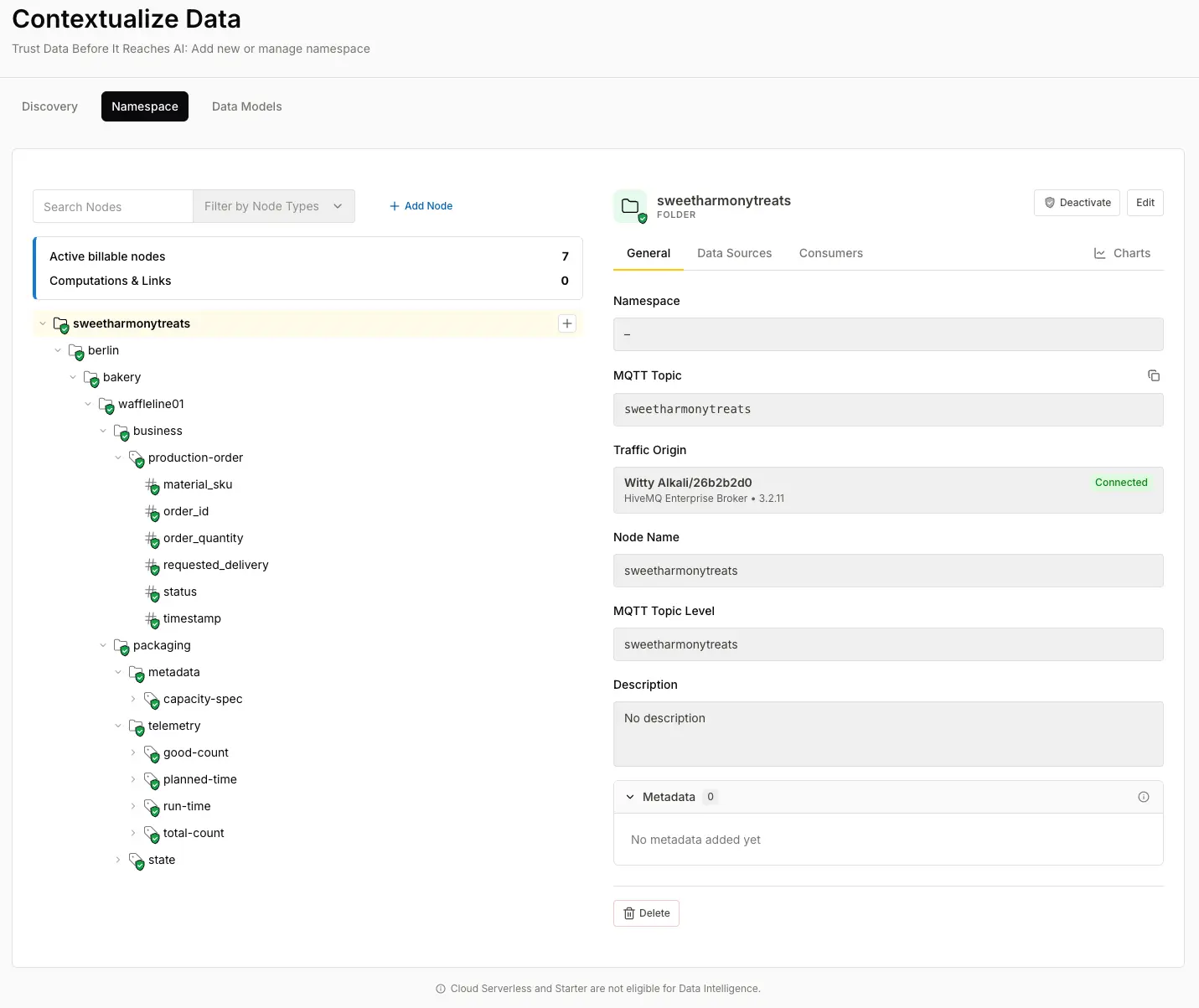Click the production-order tag icon
1199x1008 pixels.
[x=137, y=458]
